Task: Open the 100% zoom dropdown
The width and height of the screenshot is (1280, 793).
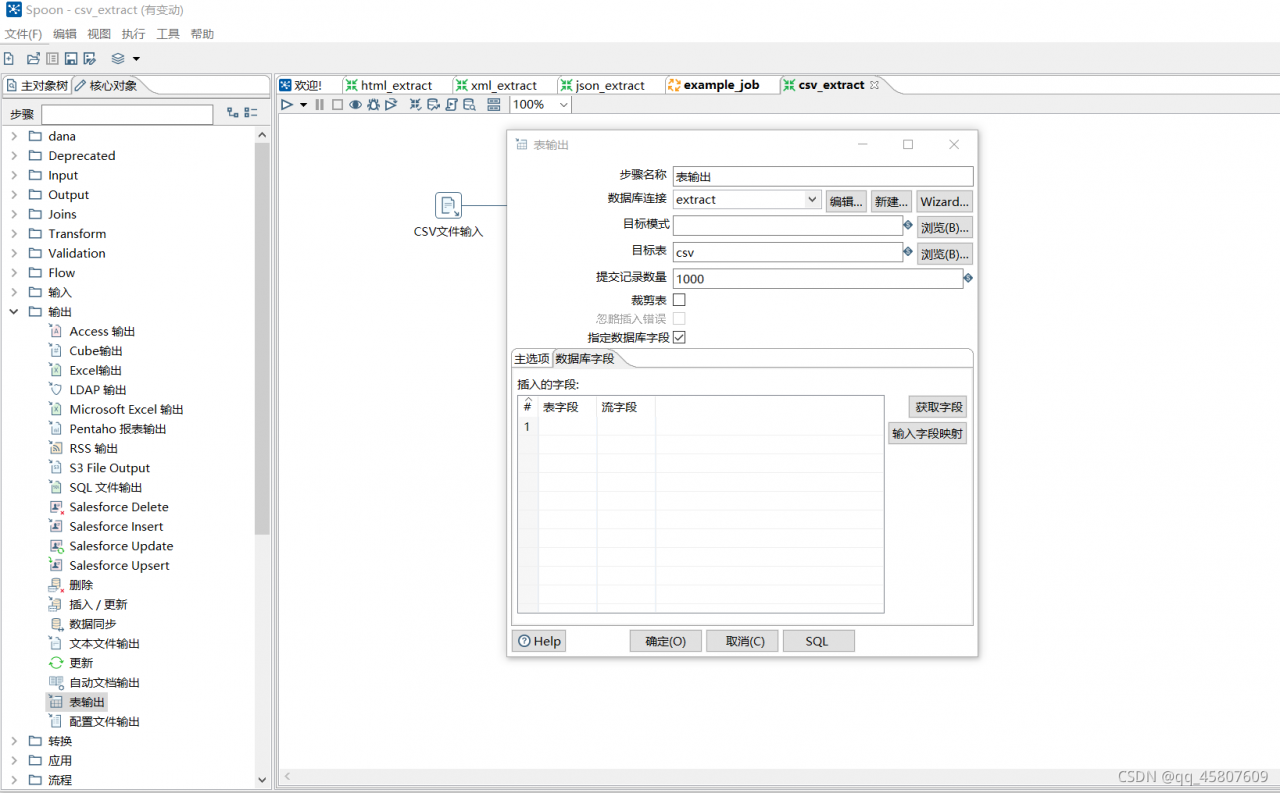Action: click(564, 104)
